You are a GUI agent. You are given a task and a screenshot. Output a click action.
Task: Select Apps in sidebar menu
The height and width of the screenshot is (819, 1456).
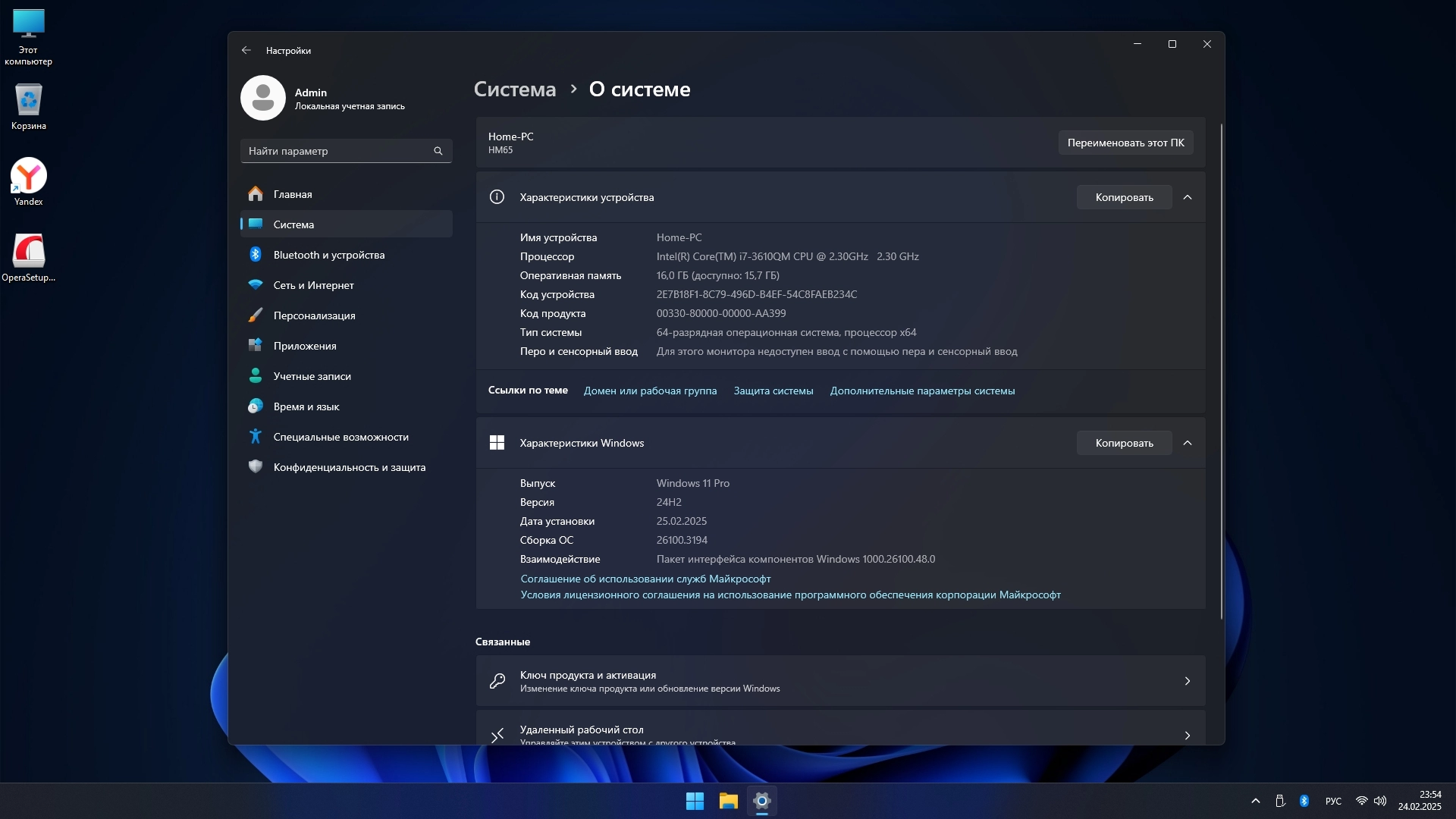(x=305, y=346)
